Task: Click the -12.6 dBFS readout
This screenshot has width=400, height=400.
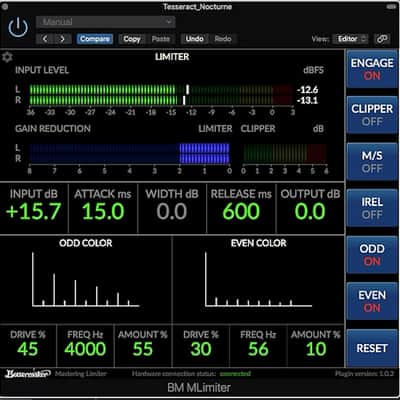Action: 307,90
